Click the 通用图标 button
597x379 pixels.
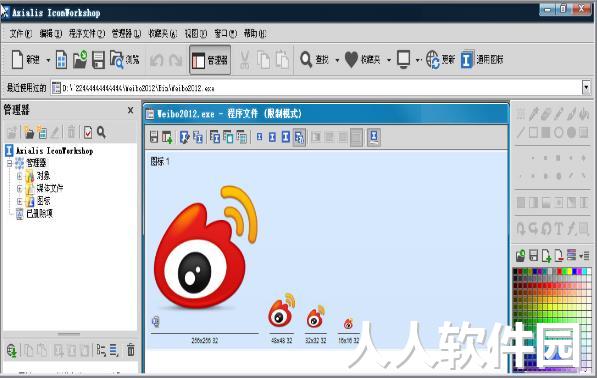coord(482,60)
